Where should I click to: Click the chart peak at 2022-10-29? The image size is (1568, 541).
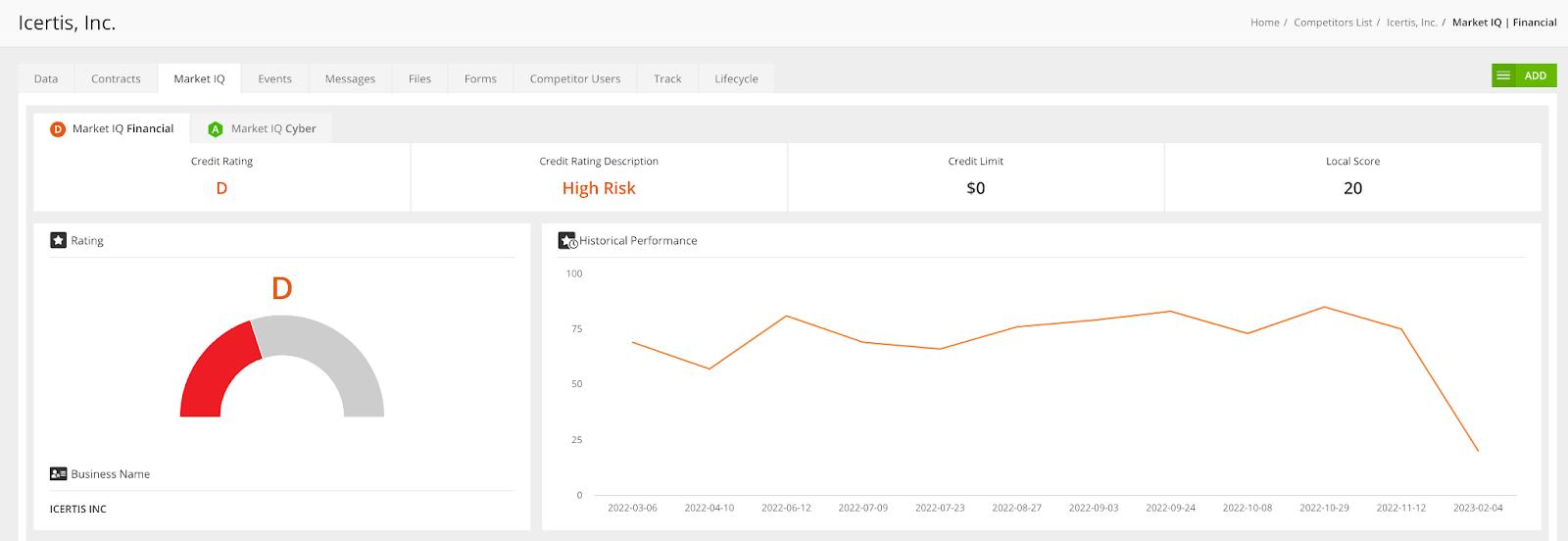tap(1325, 307)
